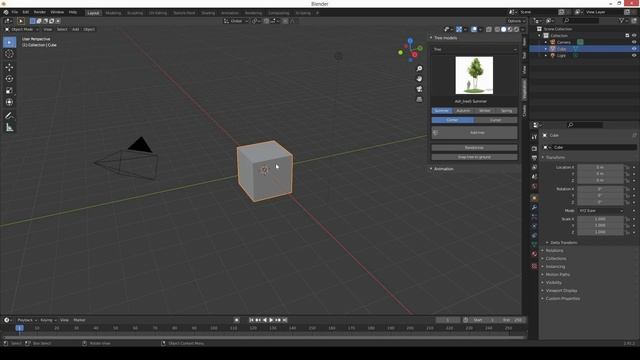
Task: Open the World properties tab icon
Action: [534, 187]
